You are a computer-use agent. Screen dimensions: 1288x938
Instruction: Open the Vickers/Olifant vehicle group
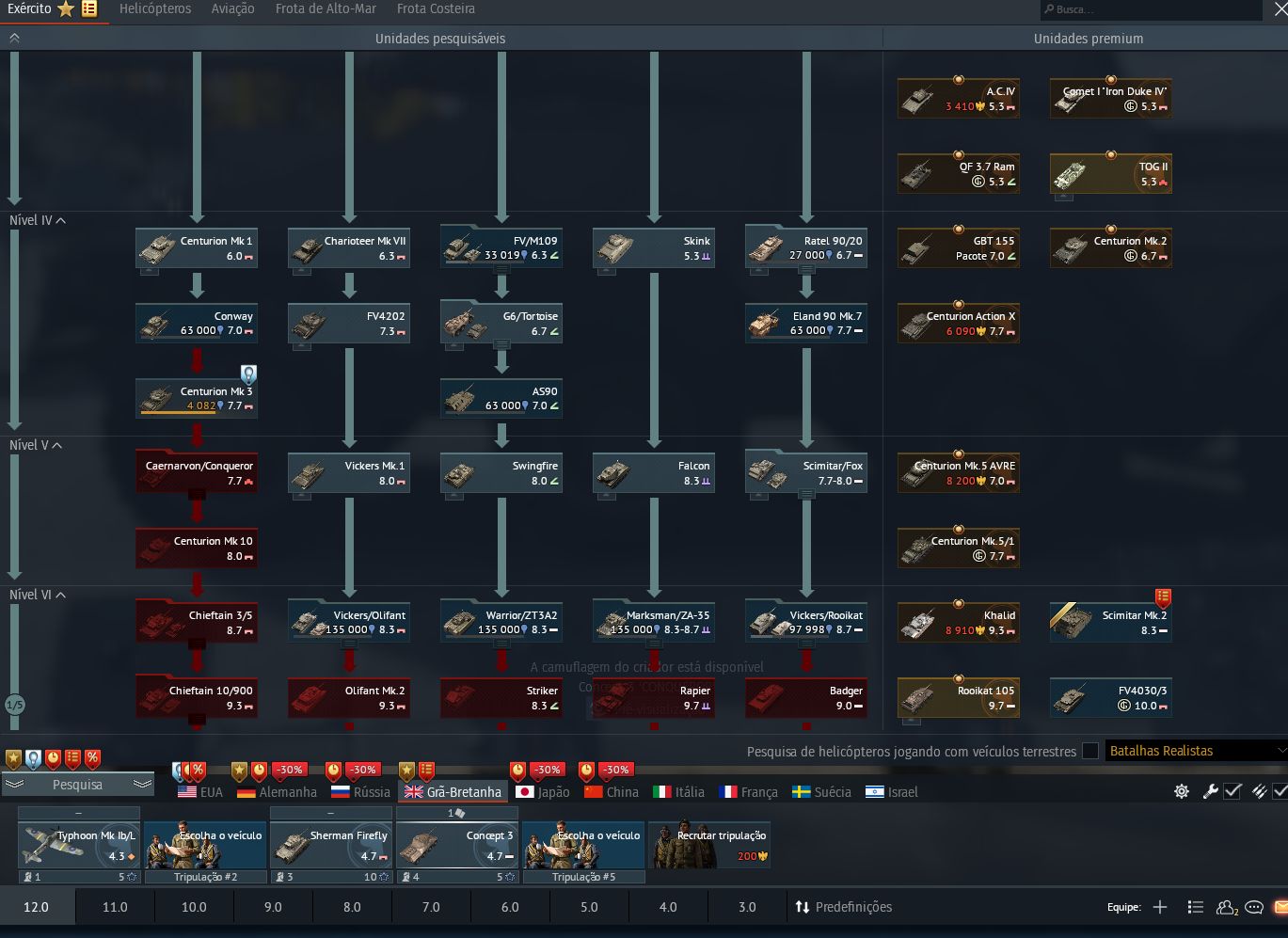(349, 623)
